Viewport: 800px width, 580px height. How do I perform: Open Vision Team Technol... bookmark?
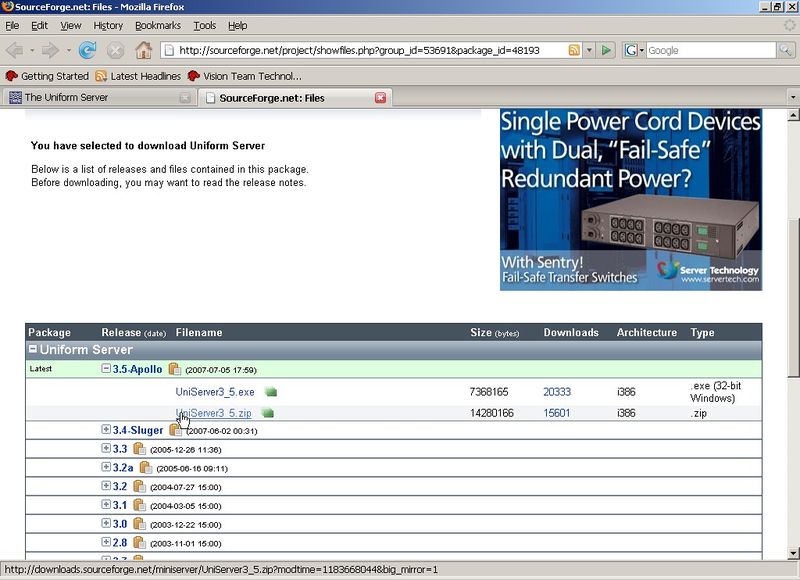tap(244, 76)
